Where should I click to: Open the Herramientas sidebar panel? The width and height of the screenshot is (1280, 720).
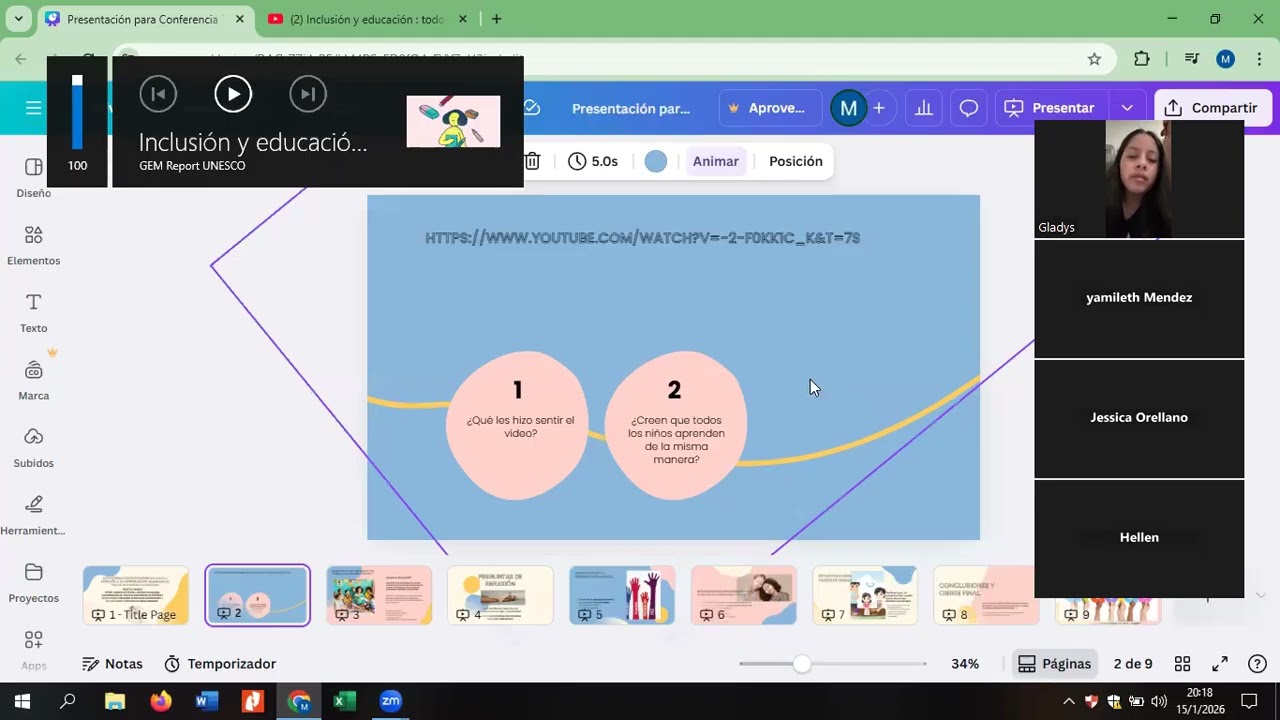click(33, 514)
